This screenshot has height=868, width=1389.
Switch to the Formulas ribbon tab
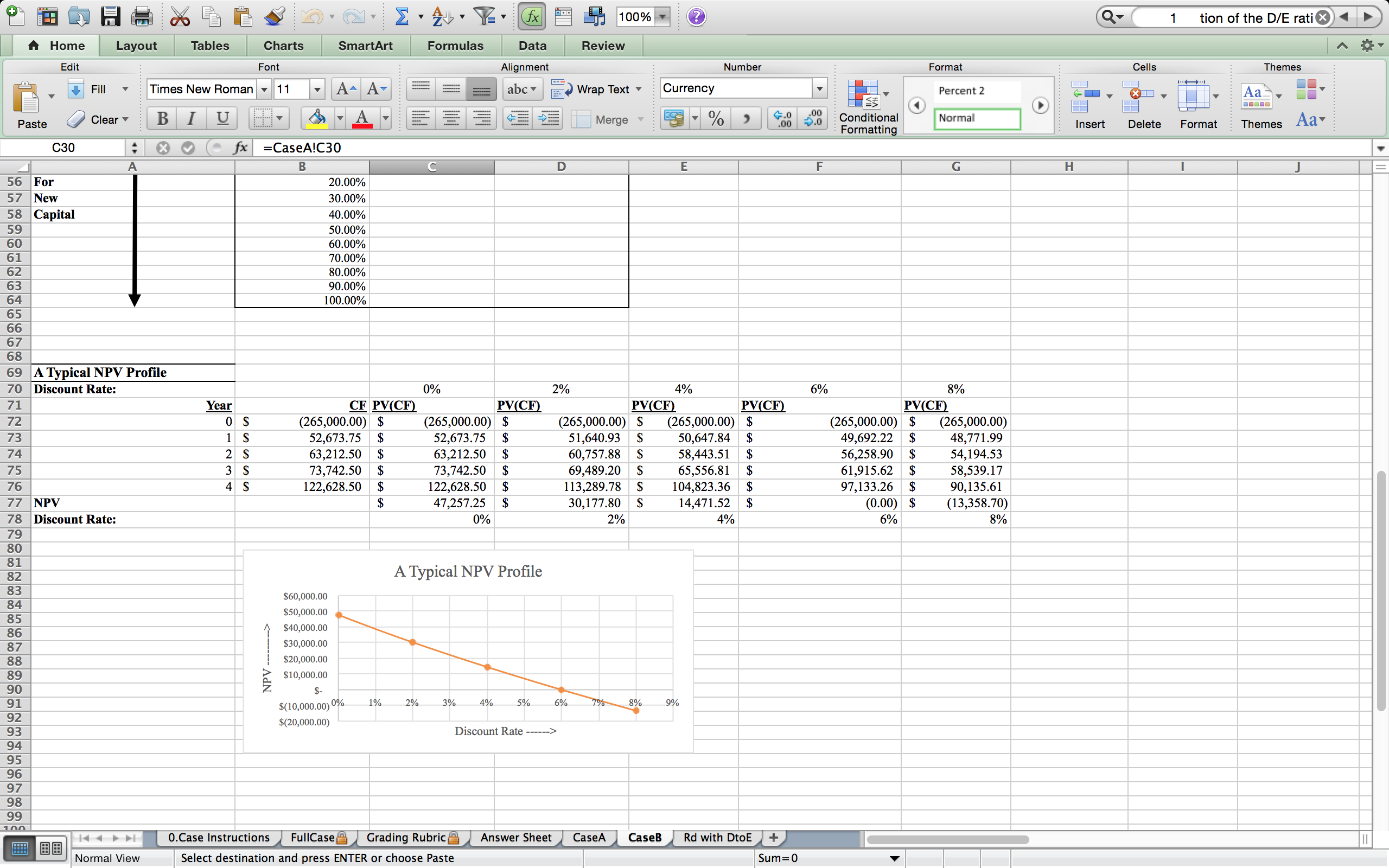[x=455, y=46]
